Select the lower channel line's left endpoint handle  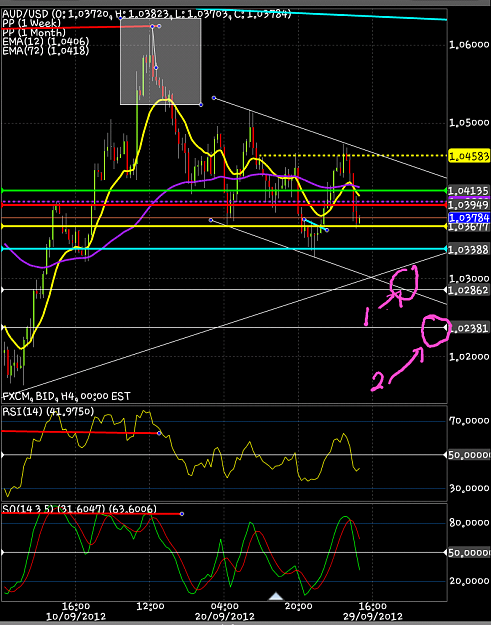(211, 220)
